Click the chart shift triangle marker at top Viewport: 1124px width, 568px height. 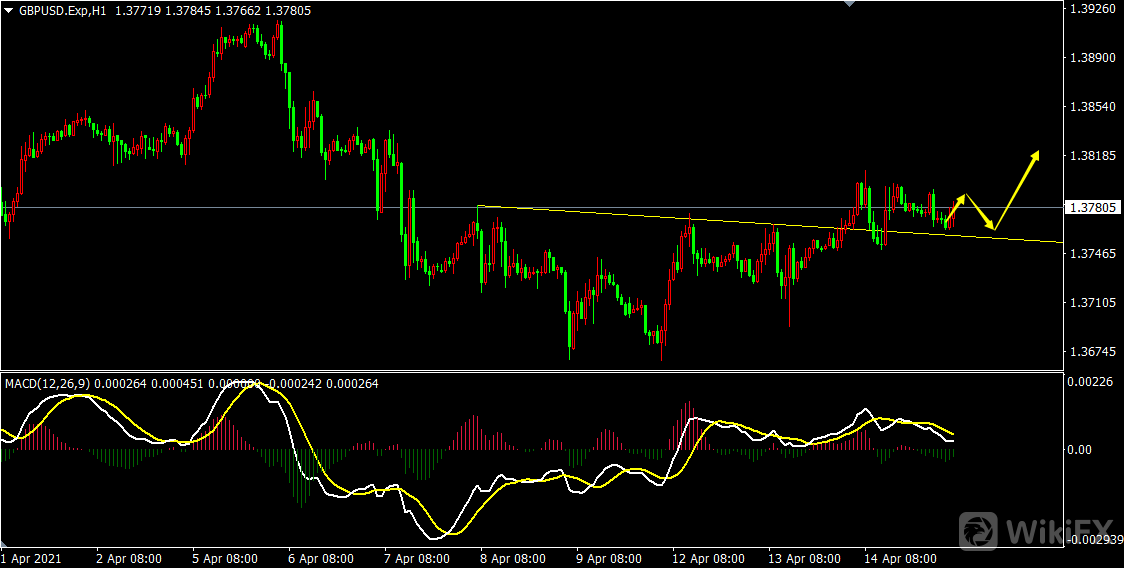(850, 4)
